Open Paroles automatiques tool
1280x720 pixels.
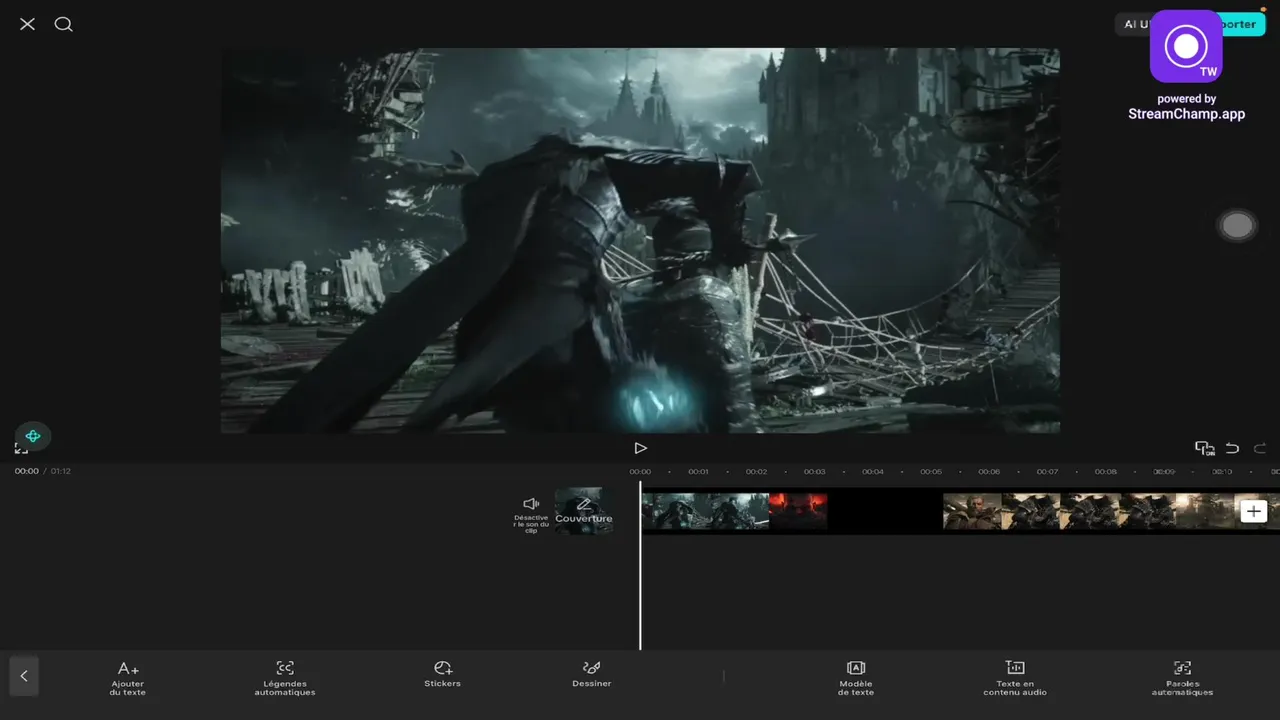click(x=1182, y=677)
